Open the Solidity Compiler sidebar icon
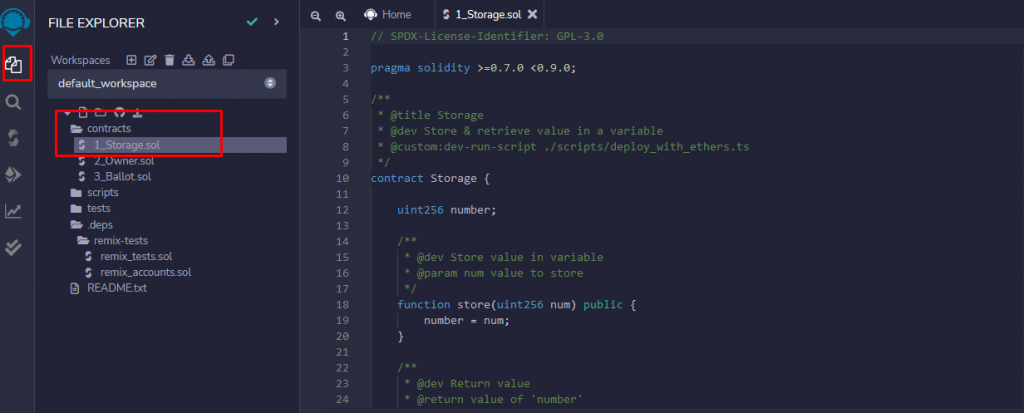1024x413 pixels. pyautogui.click(x=14, y=138)
